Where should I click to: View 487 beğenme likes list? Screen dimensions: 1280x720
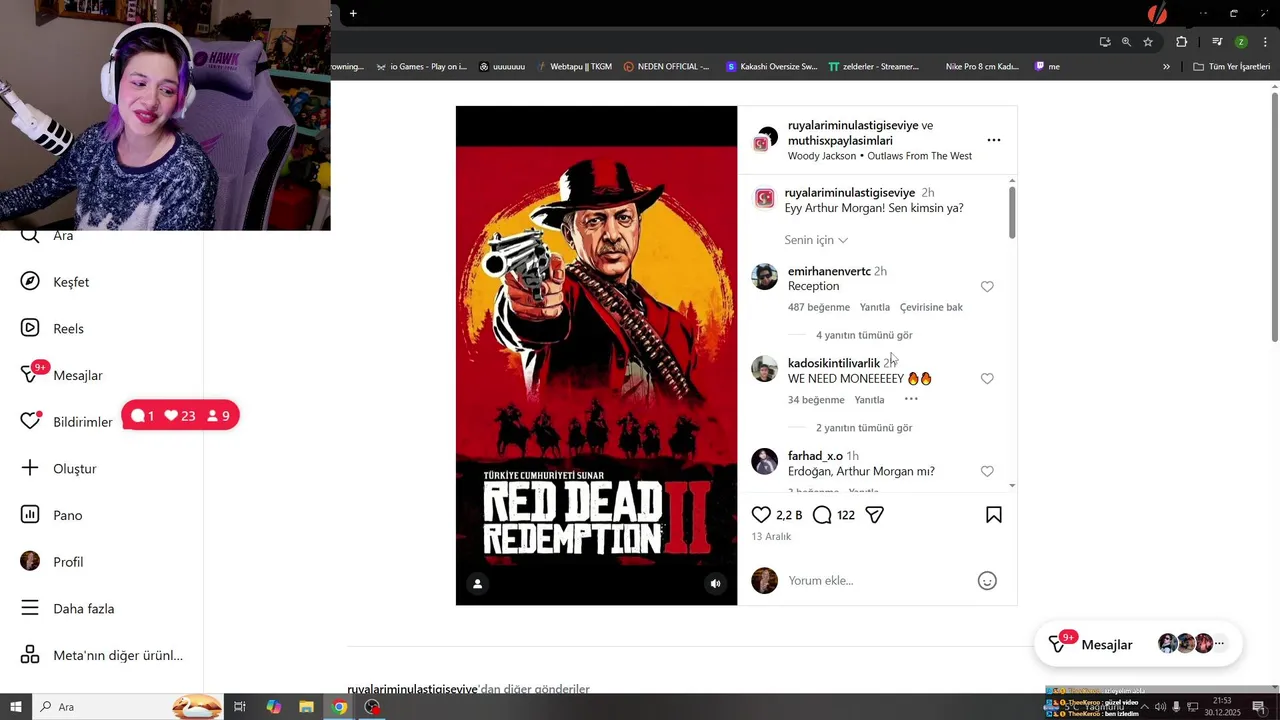(819, 307)
